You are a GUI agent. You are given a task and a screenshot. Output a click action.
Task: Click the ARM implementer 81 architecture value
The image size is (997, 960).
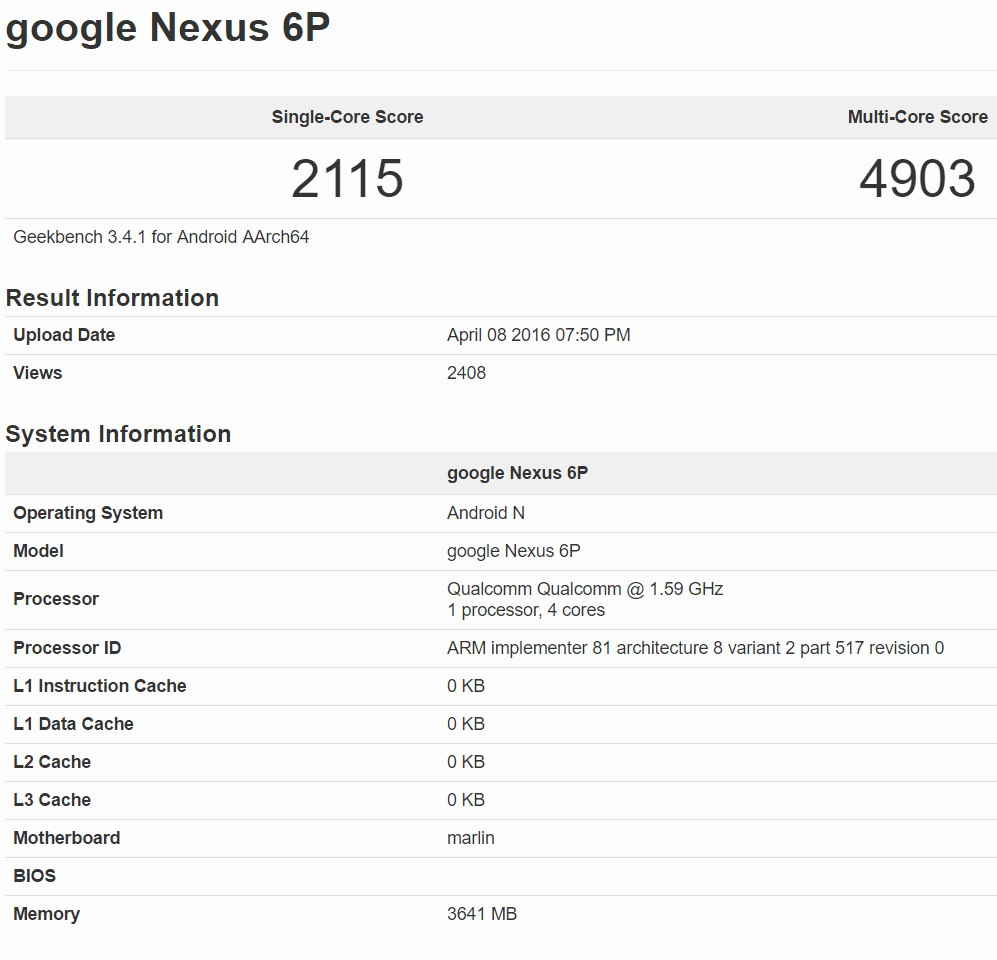pyautogui.click(x=696, y=648)
